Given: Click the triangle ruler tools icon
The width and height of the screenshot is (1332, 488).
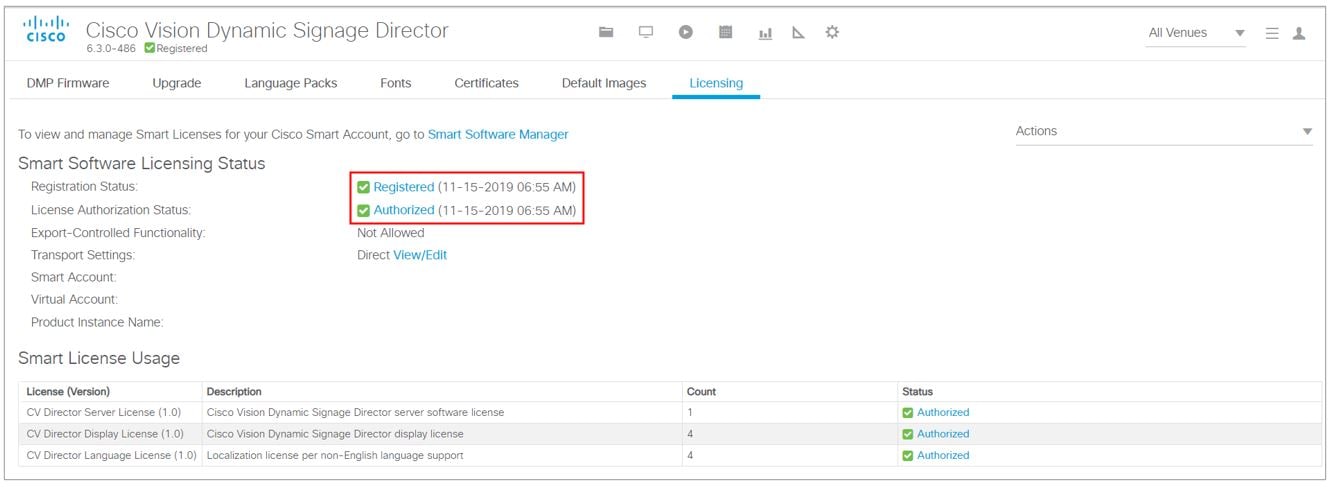Looking at the screenshot, I should point(798,32).
